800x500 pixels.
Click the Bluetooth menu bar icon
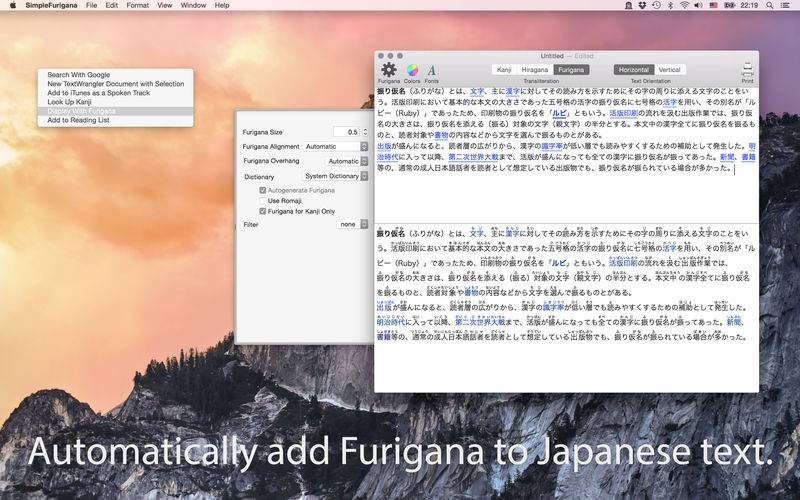(x=668, y=5)
